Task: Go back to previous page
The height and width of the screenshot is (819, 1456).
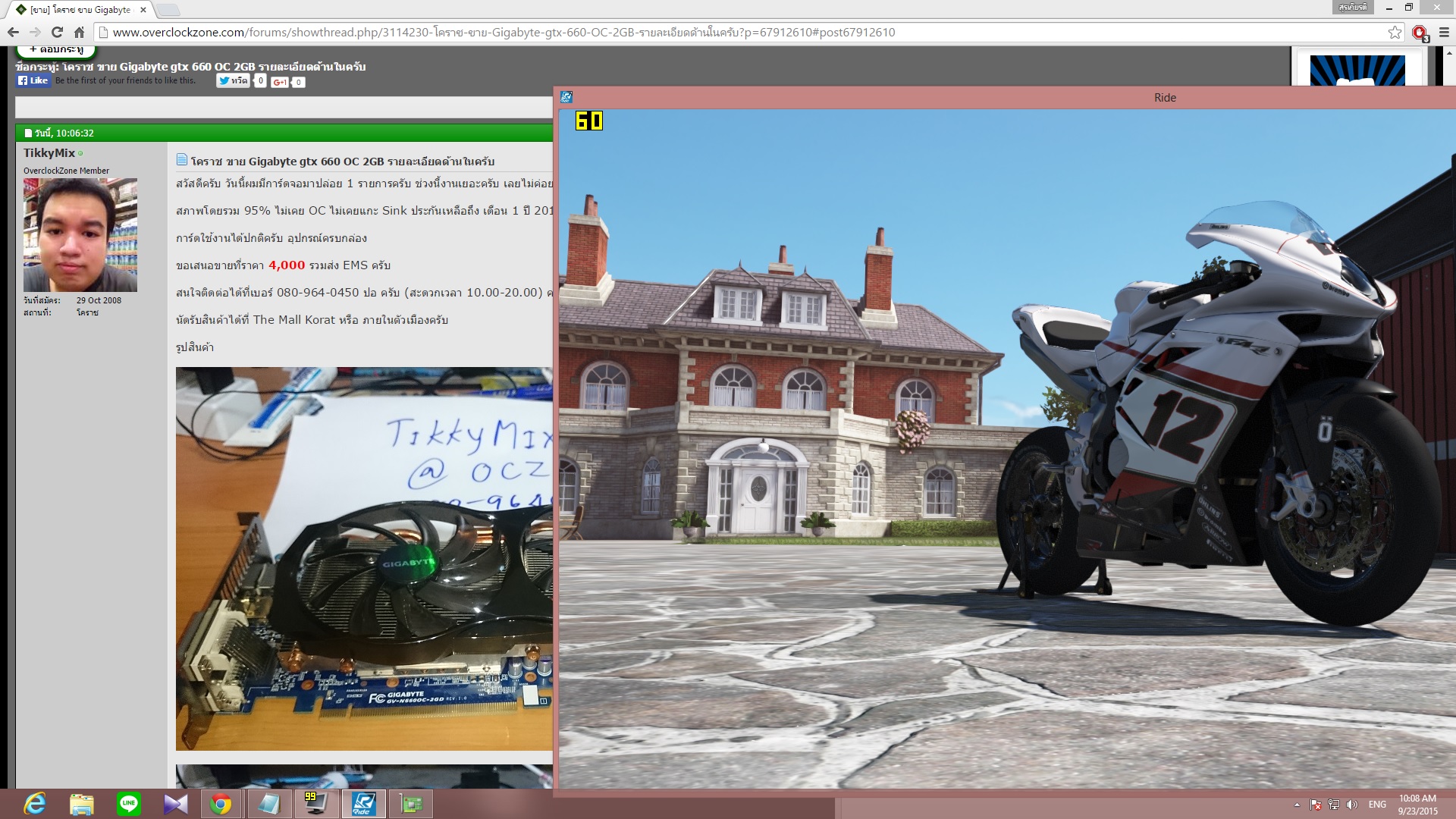Action: 13,32
